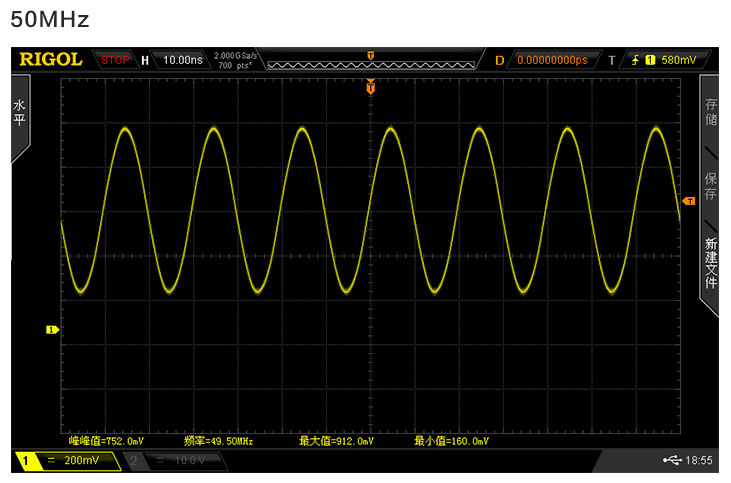
Task: Click the orange trigger position marker at top of grid
Action: click(371, 88)
